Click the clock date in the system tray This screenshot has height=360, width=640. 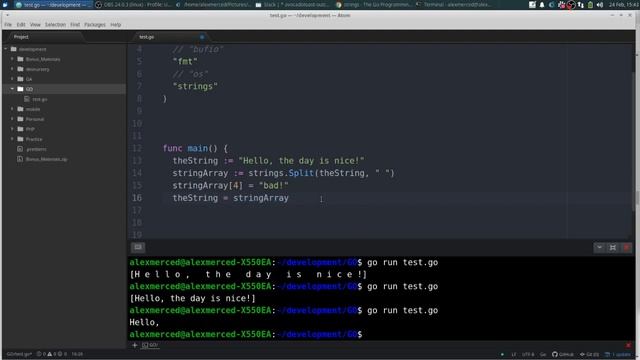click(623, 5)
